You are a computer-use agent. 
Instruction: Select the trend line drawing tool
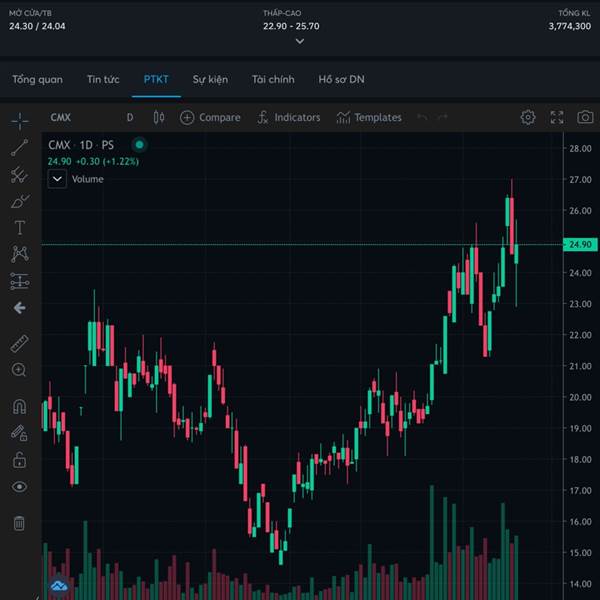tap(20, 147)
